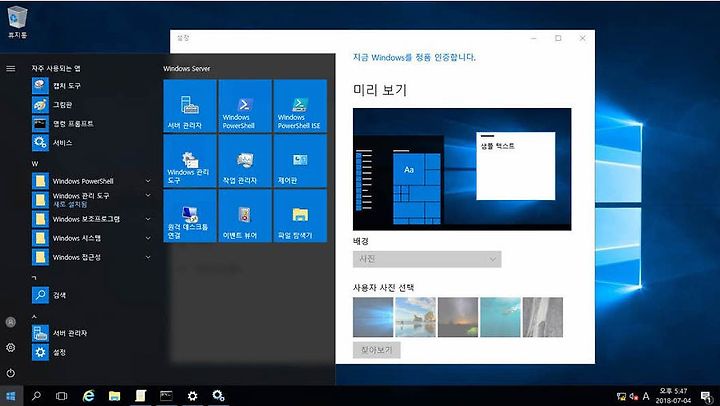Click the settings gear in Start rail
Image resolution: width=720 pixels, height=406 pixels.
point(11,348)
